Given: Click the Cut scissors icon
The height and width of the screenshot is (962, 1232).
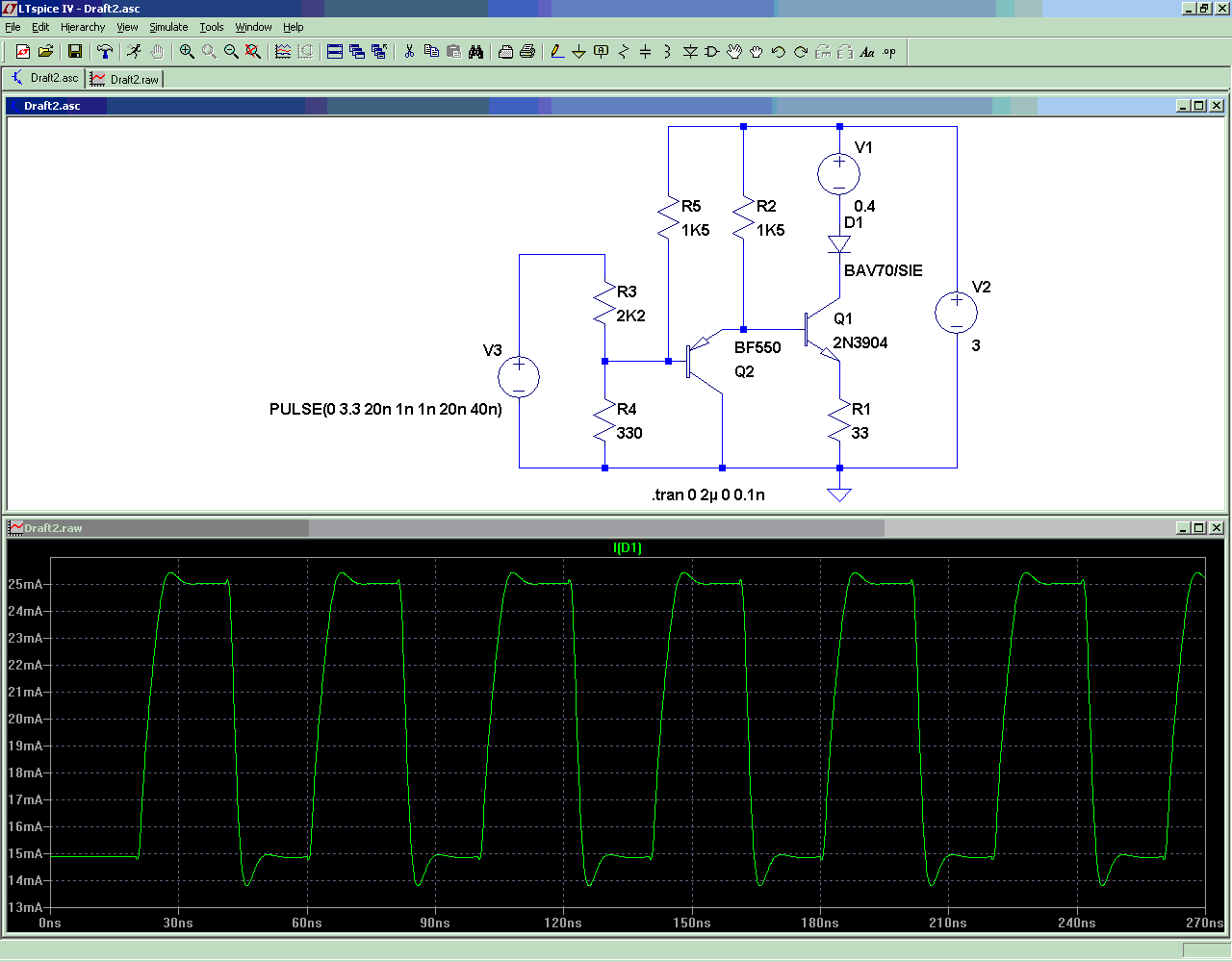Looking at the screenshot, I should (409, 52).
